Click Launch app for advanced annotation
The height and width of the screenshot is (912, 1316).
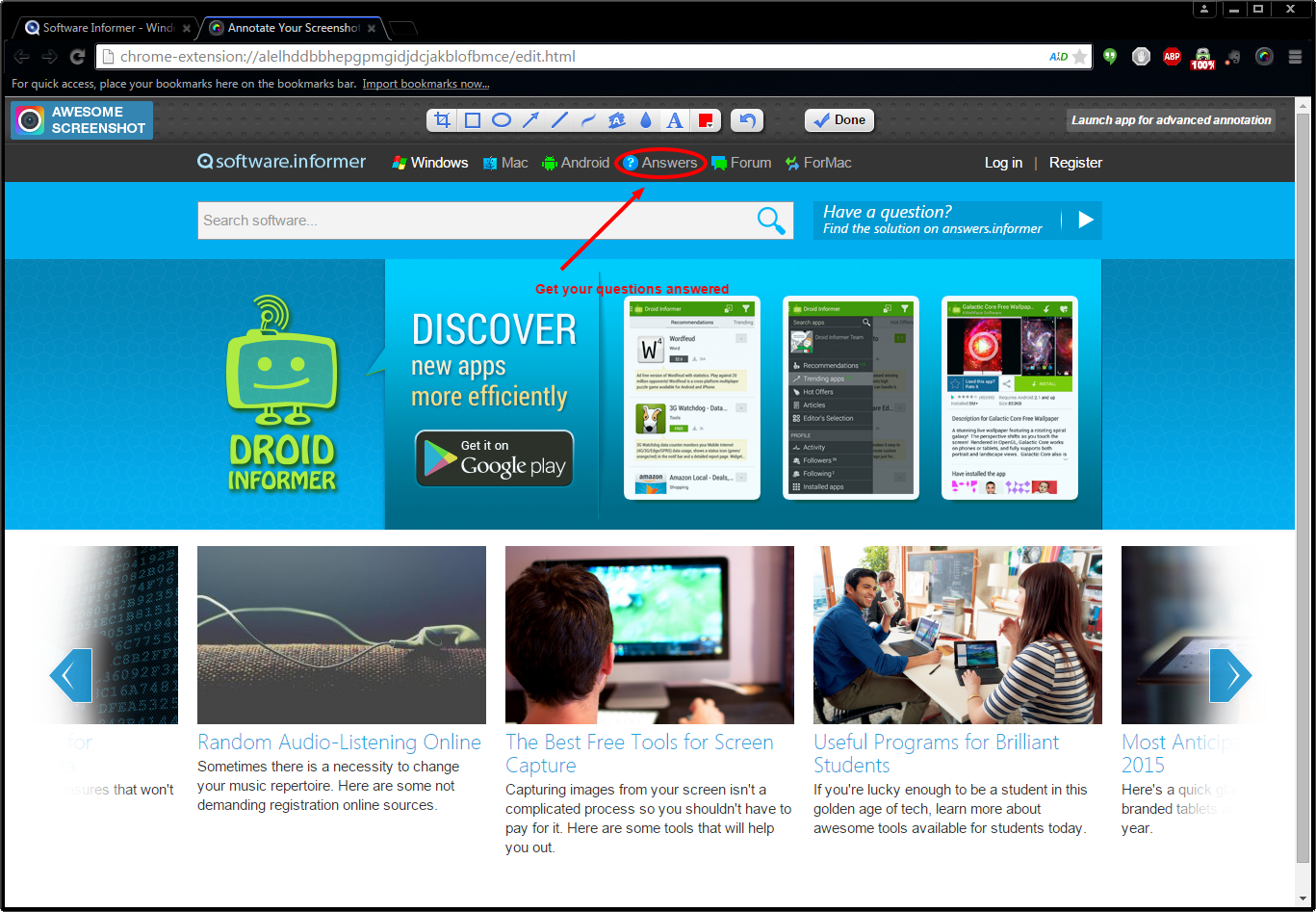1172,120
